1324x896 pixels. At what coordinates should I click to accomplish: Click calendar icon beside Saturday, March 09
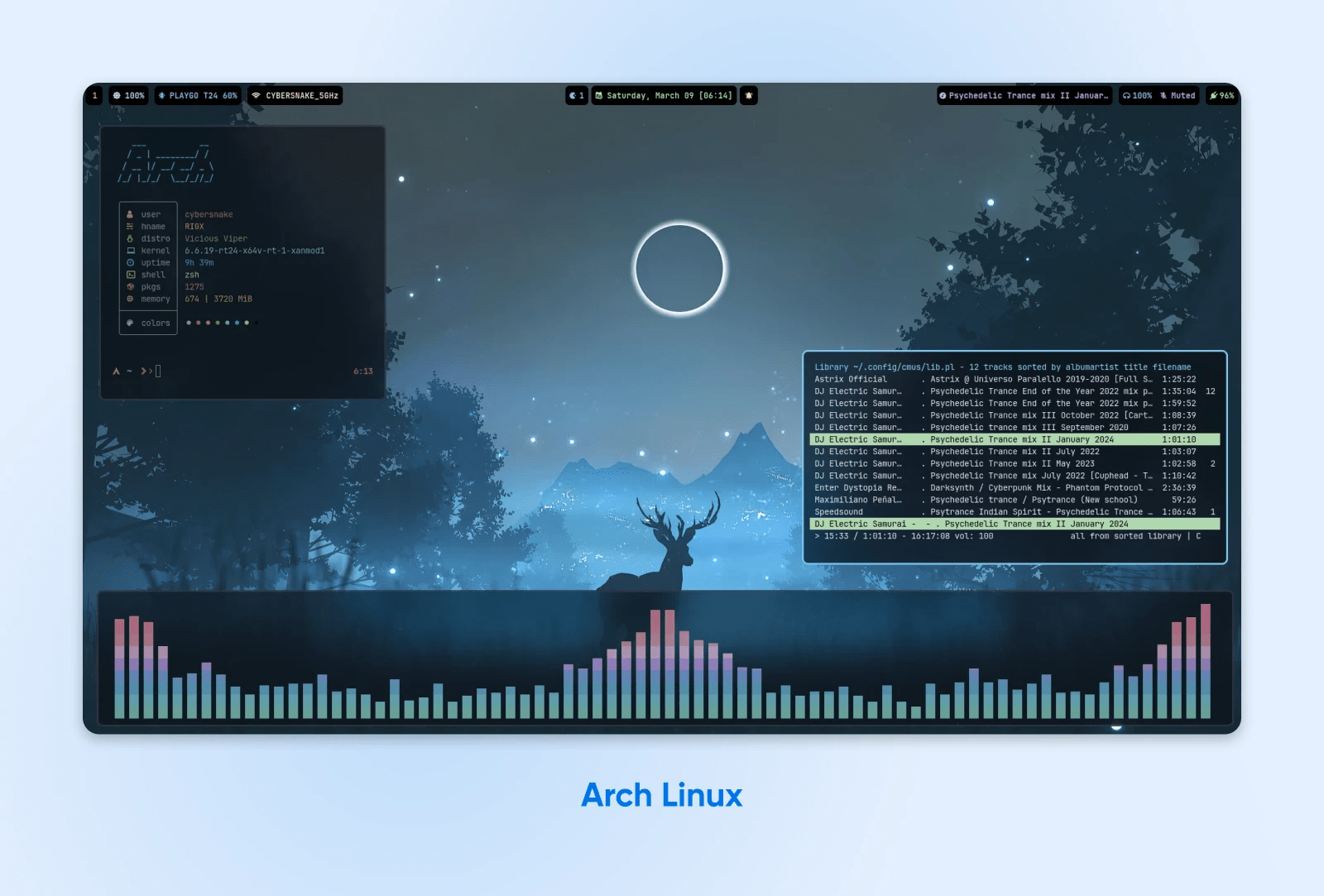tap(599, 96)
